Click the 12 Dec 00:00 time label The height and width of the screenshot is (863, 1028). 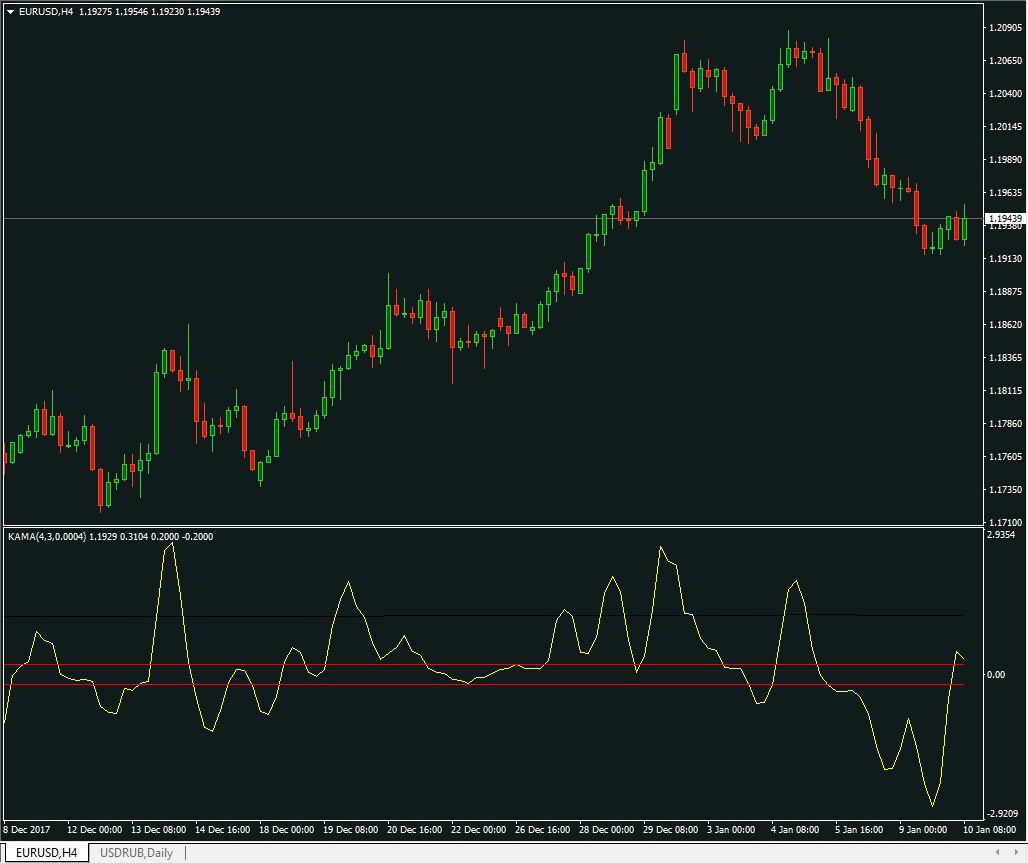pyautogui.click(x=94, y=830)
